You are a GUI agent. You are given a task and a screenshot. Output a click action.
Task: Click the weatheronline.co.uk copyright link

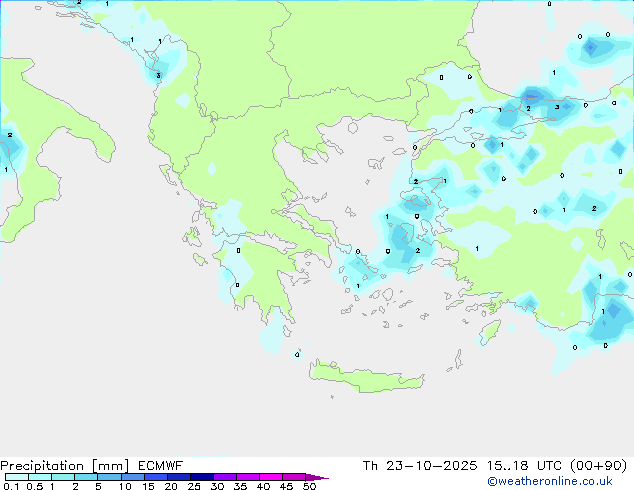click(x=550, y=481)
